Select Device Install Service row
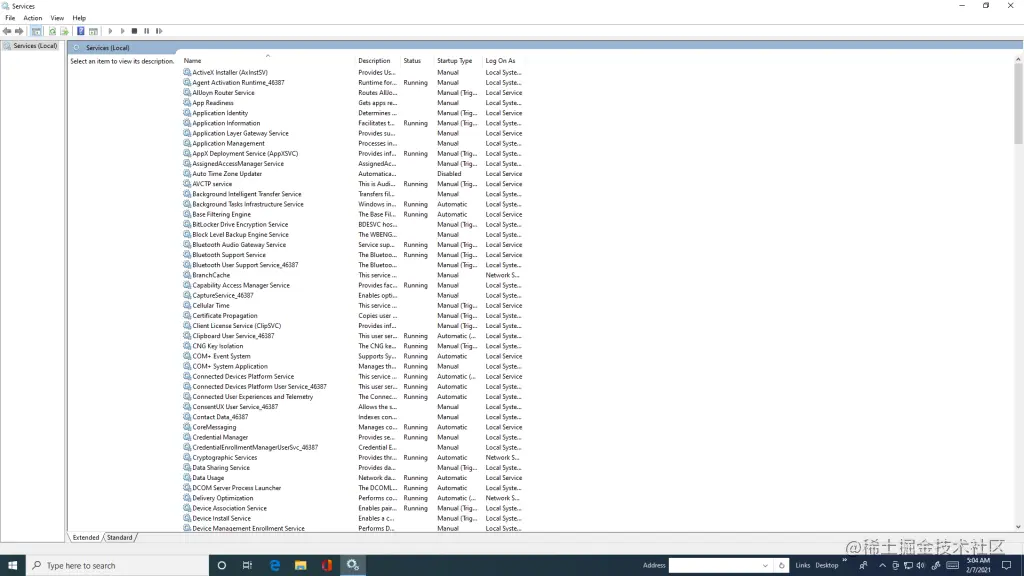 click(353, 518)
